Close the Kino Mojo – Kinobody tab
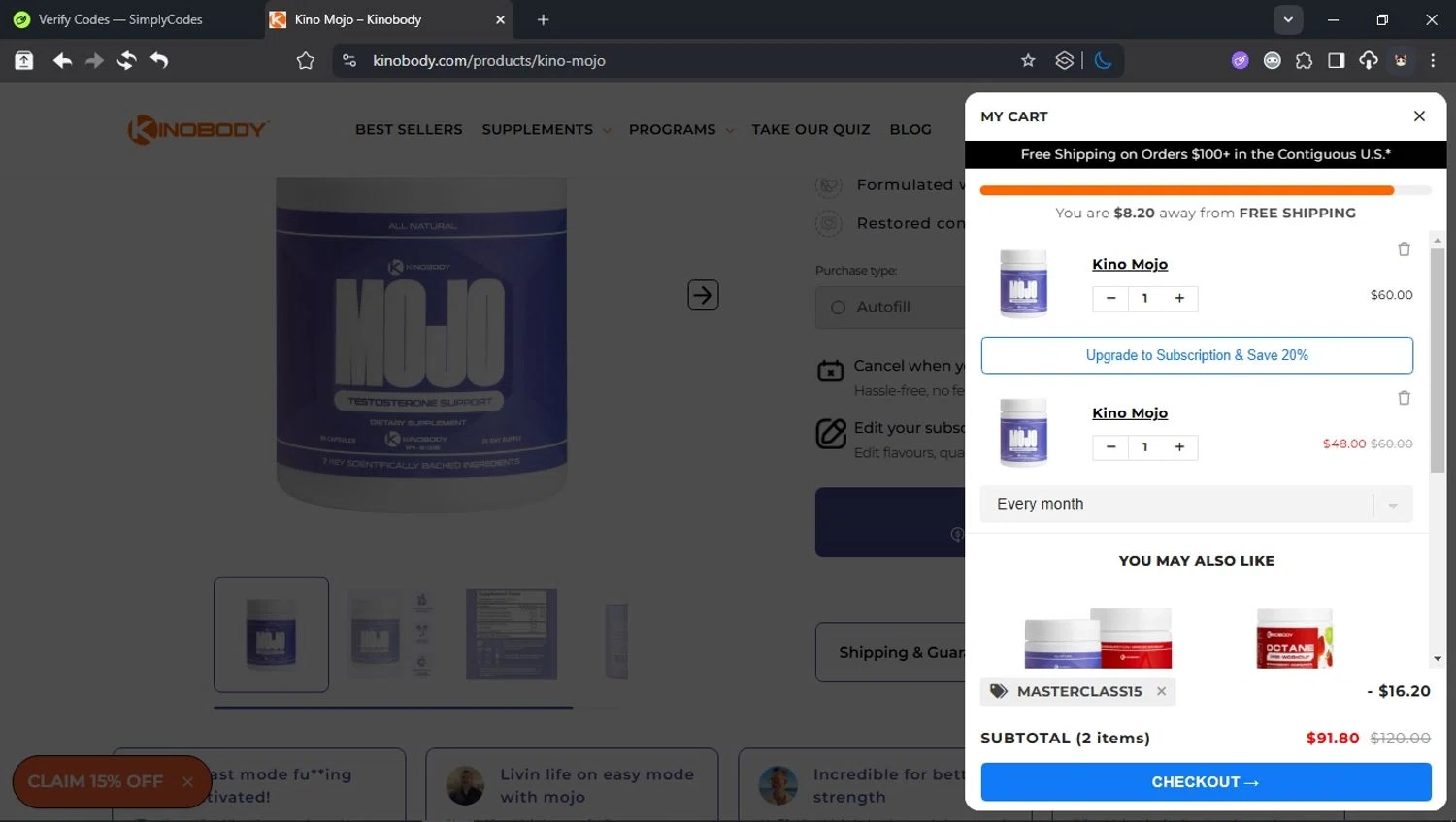The width and height of the screenshot is (1456, 822). (x=501, y=19)
